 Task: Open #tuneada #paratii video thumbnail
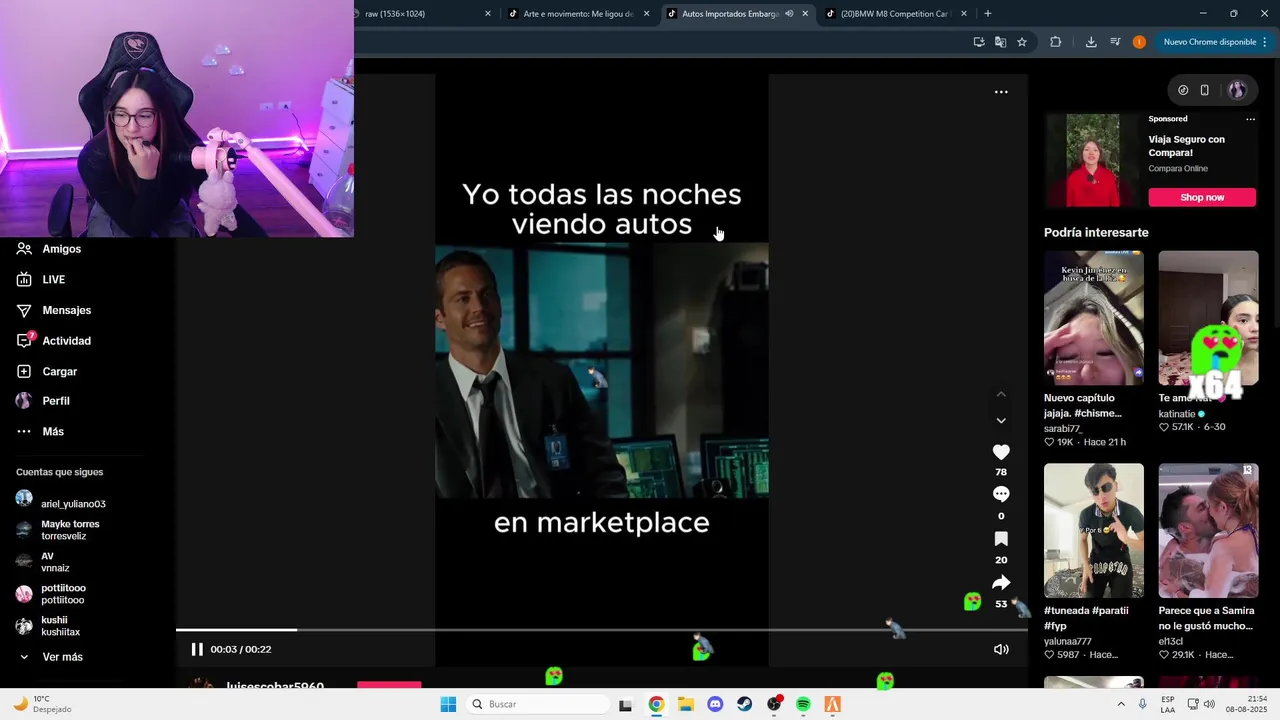tap(1094, 530)
